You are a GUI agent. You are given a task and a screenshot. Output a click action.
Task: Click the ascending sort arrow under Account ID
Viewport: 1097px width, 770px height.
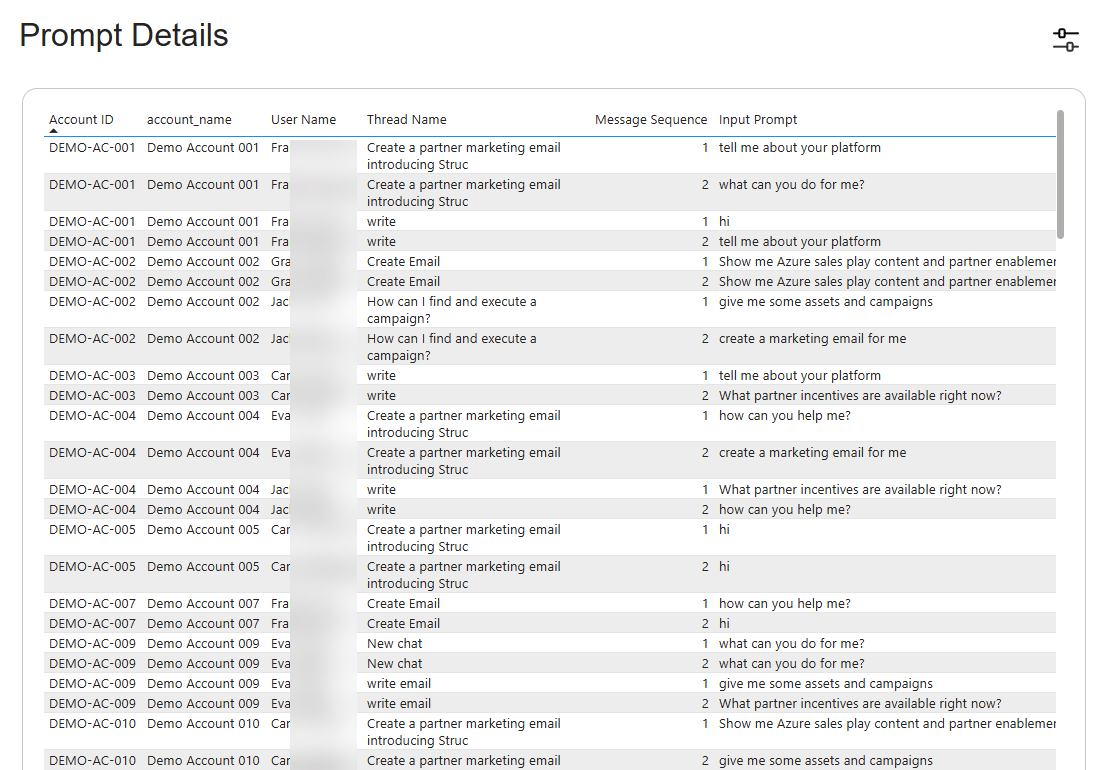pos(54,130)
